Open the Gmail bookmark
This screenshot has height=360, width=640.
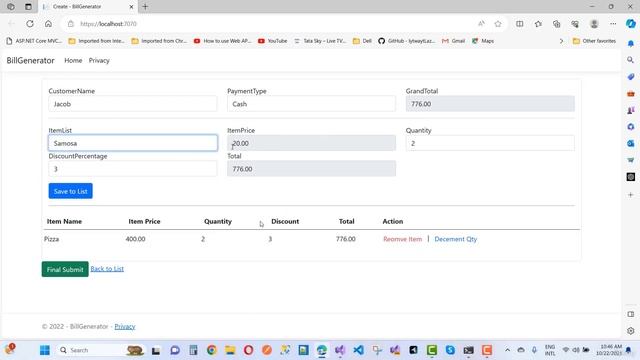click(453, 41)
